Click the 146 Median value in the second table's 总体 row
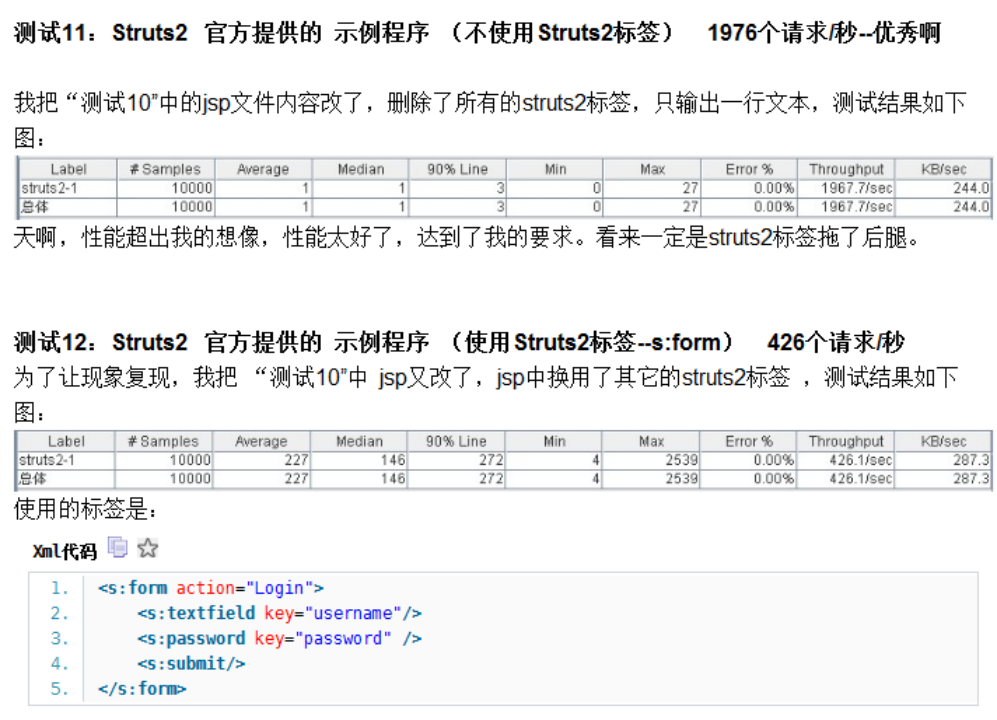997x720 pixels. coord(393,478)
